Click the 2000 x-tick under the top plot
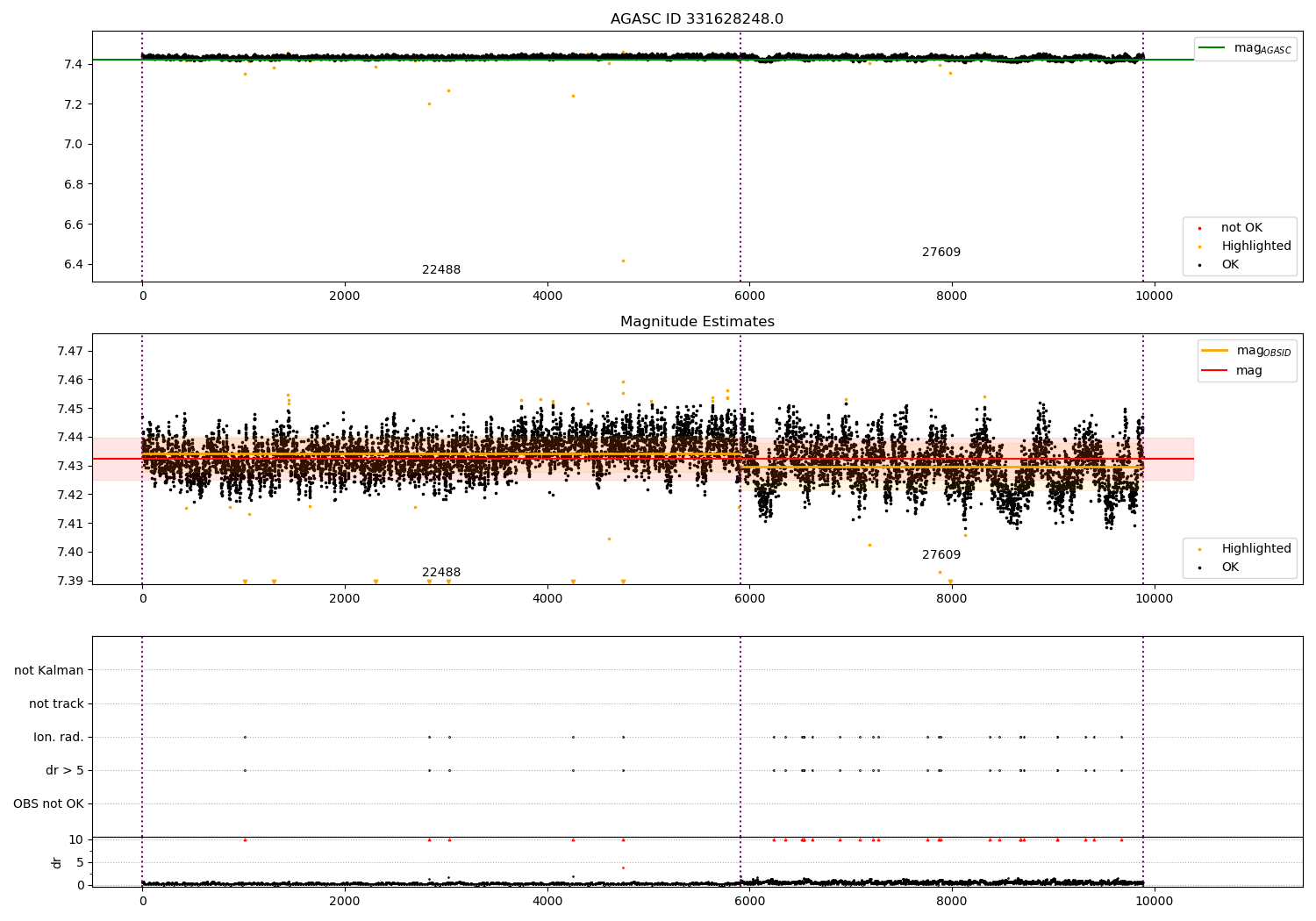1316x921 pixels. pyautogui.click(x=345, y=296)
